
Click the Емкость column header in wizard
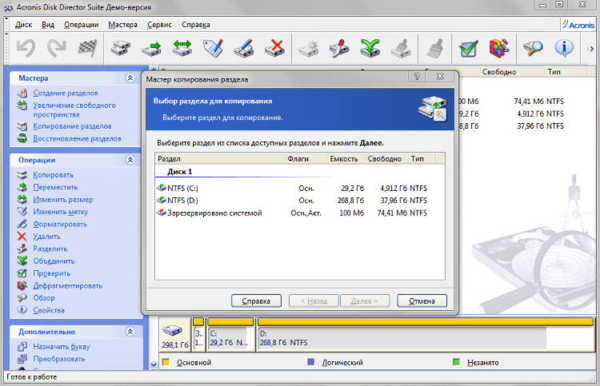coord(344,159)
